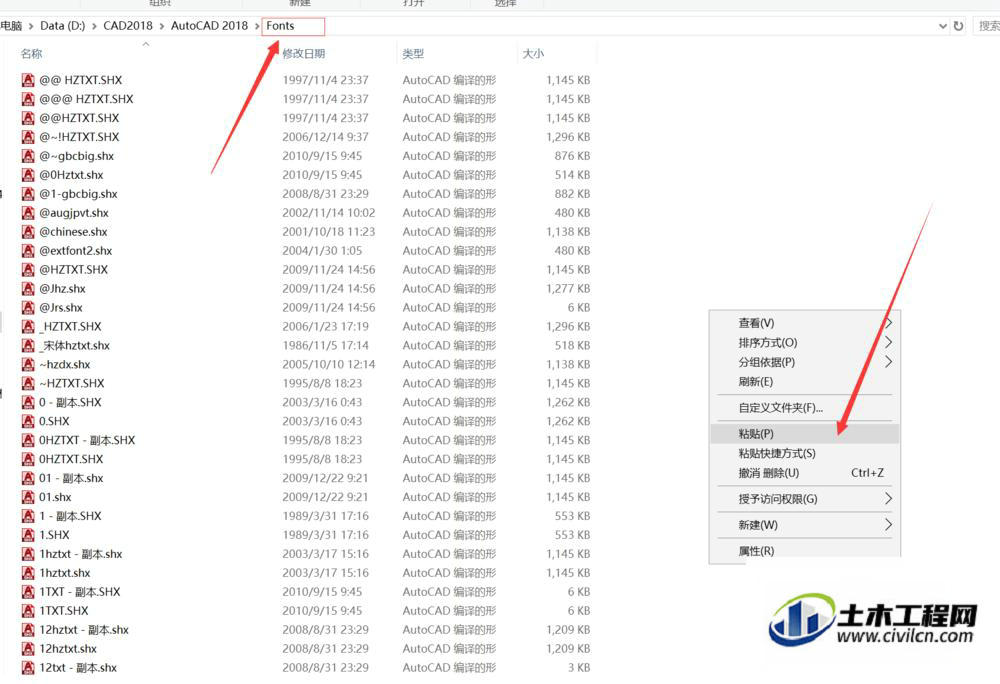The image size is (1000, 684).
Task: Expand the 授予访问权限(G) submenu arrow
Action: [888, 498]
